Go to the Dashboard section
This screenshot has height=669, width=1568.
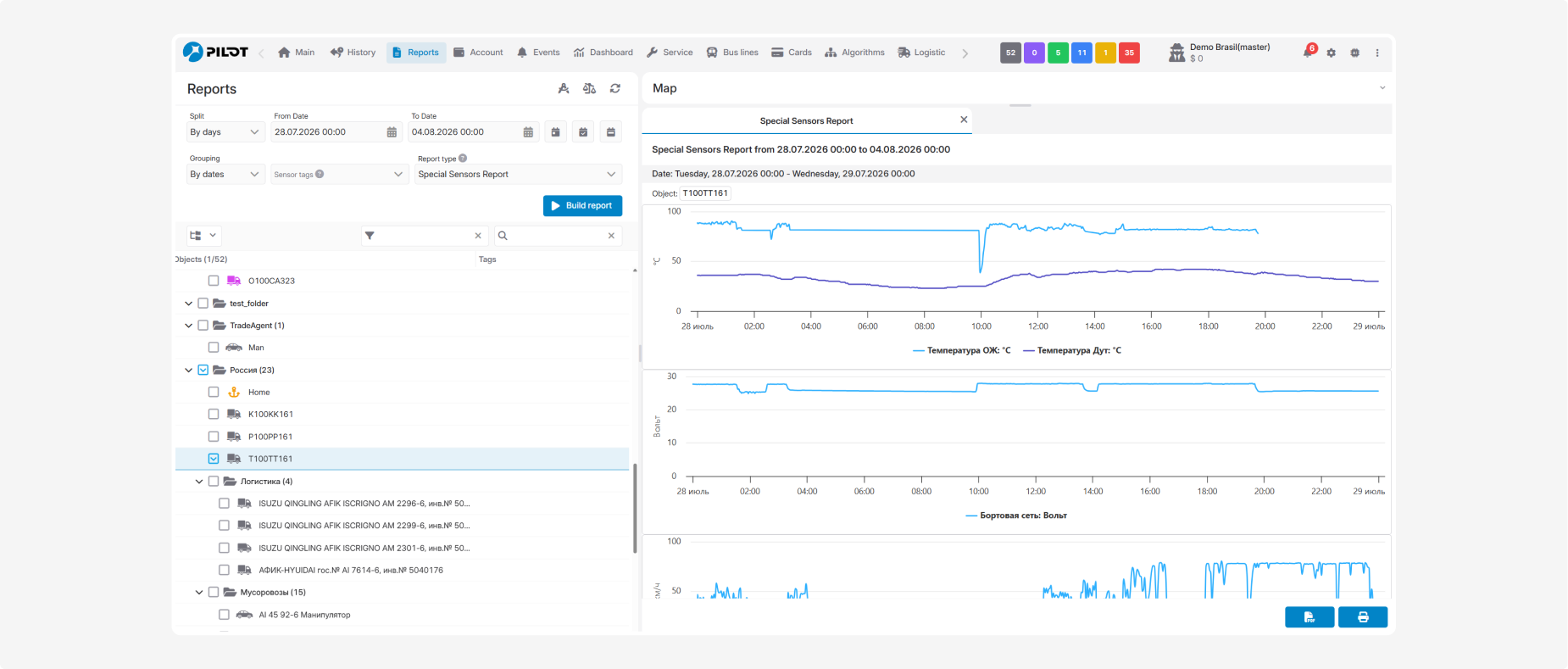603,53
